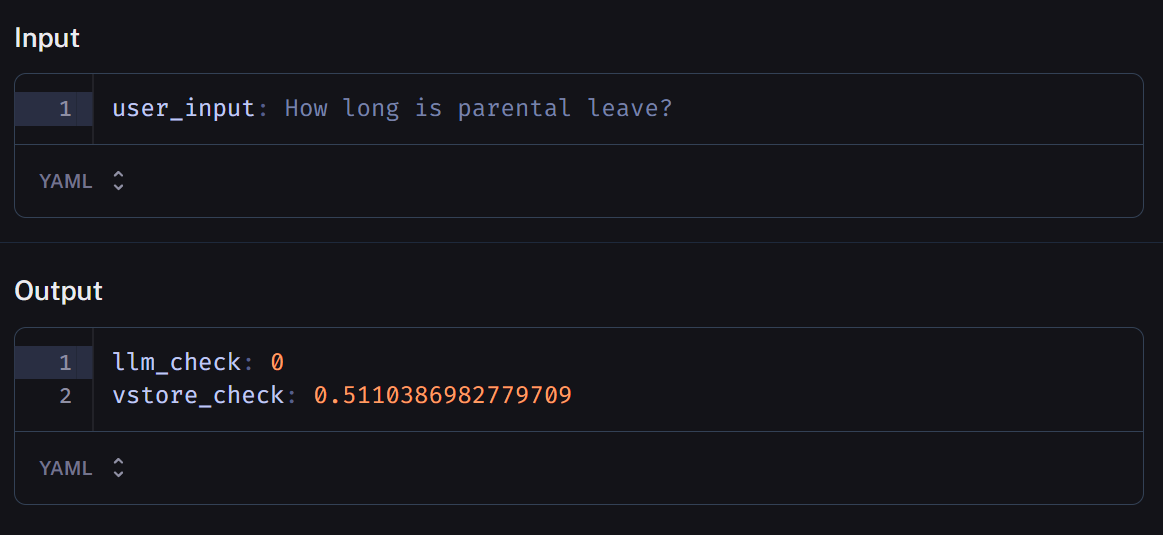Click empty area right of Input code line

click(900, 108)
